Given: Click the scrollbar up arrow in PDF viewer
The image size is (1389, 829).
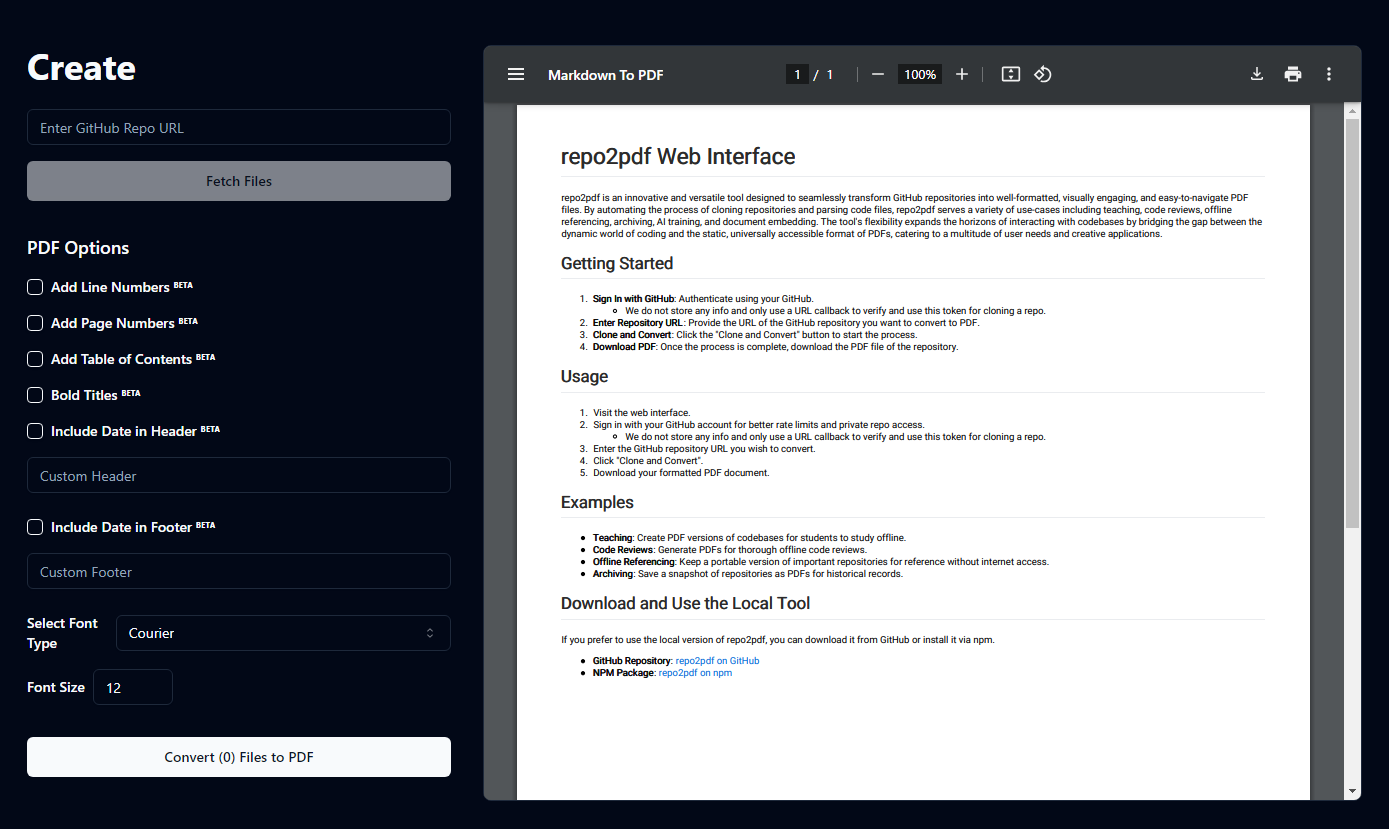Looking at the screenshot, I should point(1352,111).
